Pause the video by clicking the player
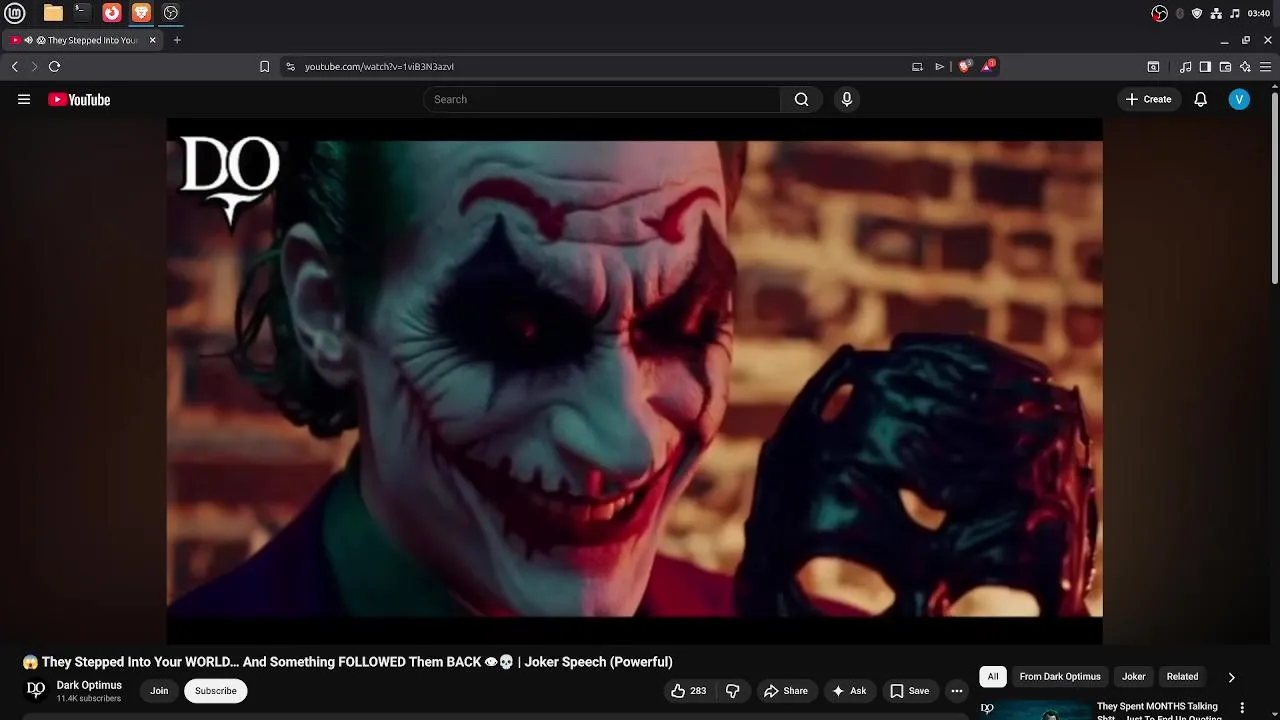1280x720 pixels. point(634,380)
